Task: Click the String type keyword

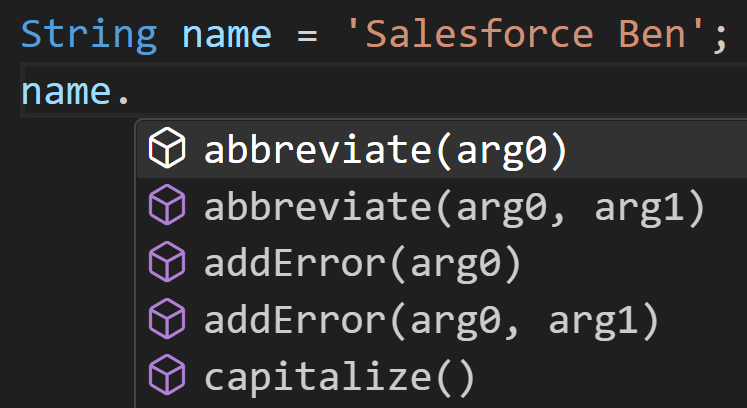Action: [x=89, y=35]
